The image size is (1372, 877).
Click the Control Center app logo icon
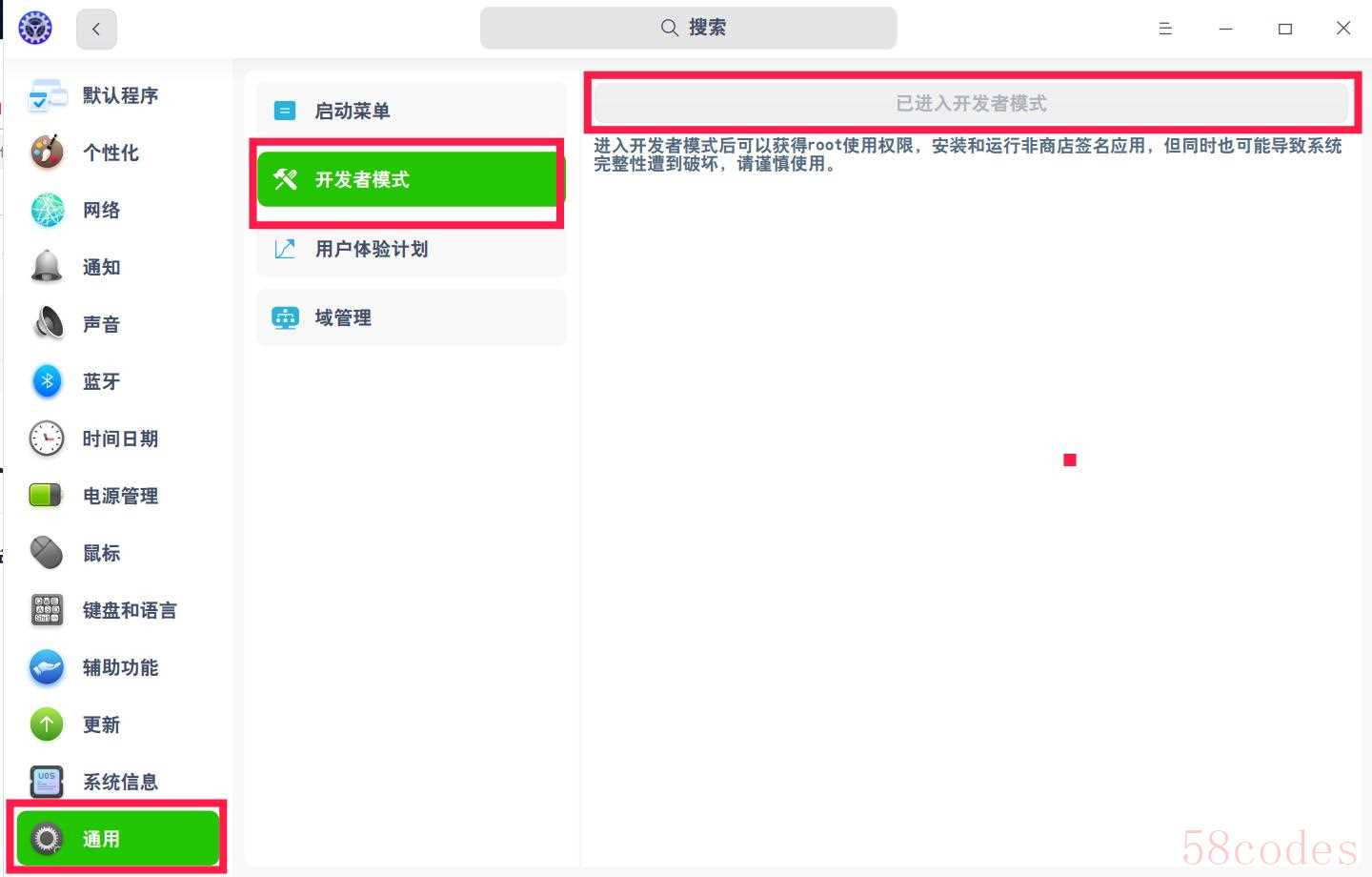(x=35, y=28)
